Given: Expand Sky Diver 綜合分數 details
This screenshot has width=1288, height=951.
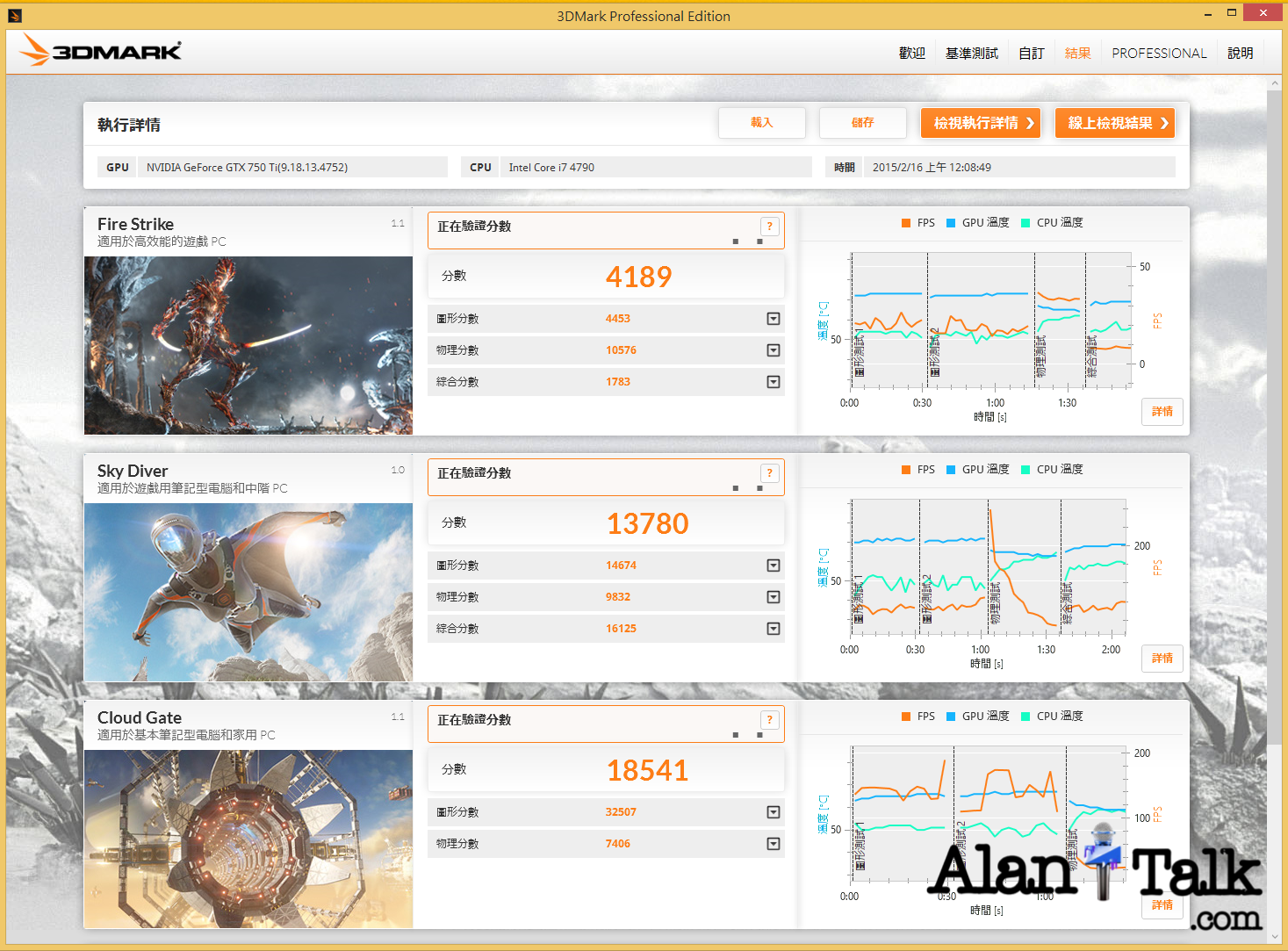Looking at the screenshot, I should pyautogui.click(x=774, y=629).
